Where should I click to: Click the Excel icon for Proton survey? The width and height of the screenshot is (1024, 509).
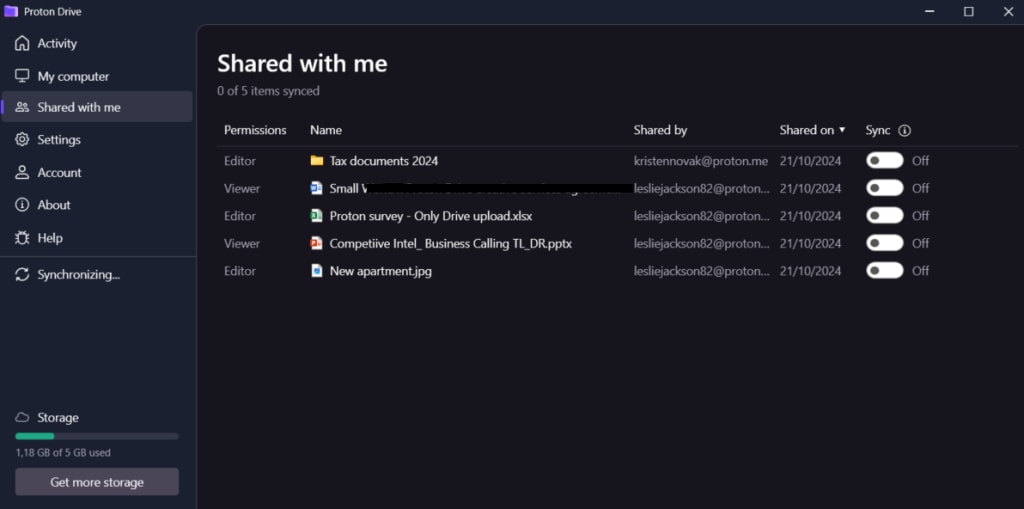point(317,216)
